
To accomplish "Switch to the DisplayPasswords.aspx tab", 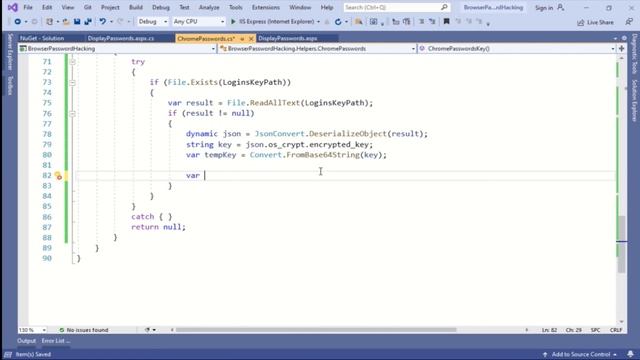I will click(288, 38).
